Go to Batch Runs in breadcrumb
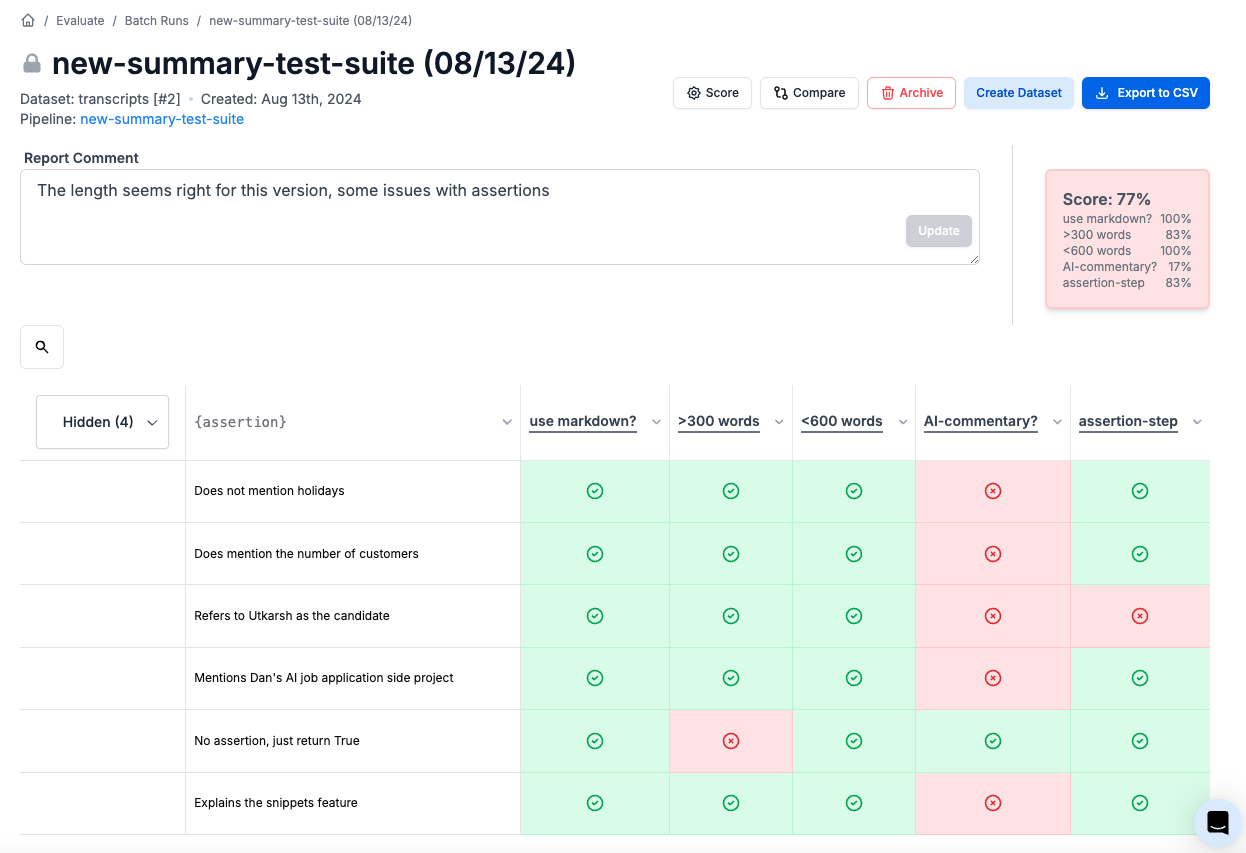The width and height of the screenshot is (1246, 853). tap(157, 20)
